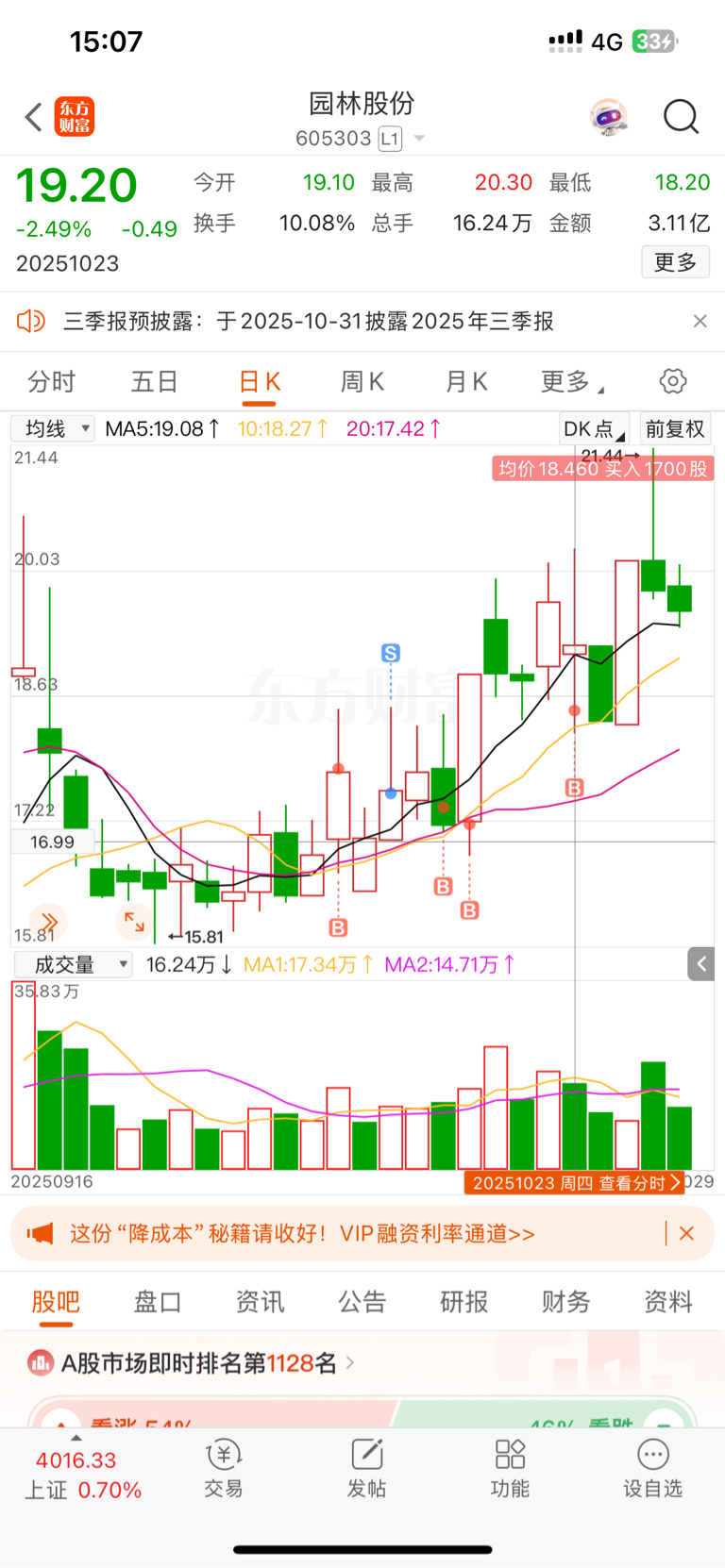Screen dimensions: 725x1568
Task: Tap the speaker announcement icon
Action: (31, 321)
